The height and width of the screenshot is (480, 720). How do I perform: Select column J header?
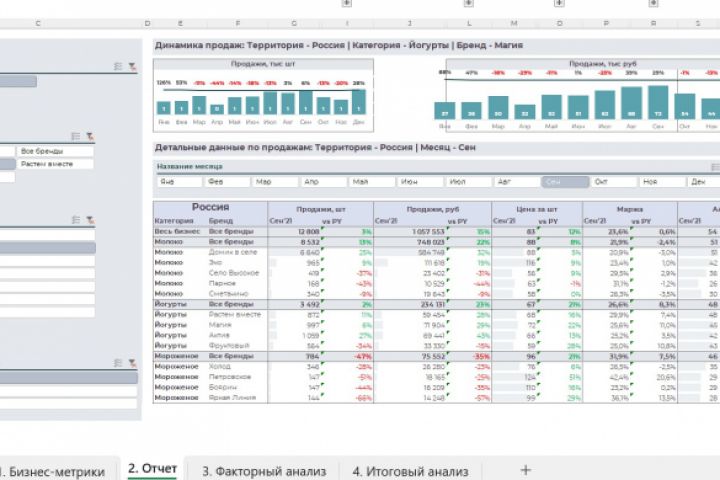[x=410, y=23]
